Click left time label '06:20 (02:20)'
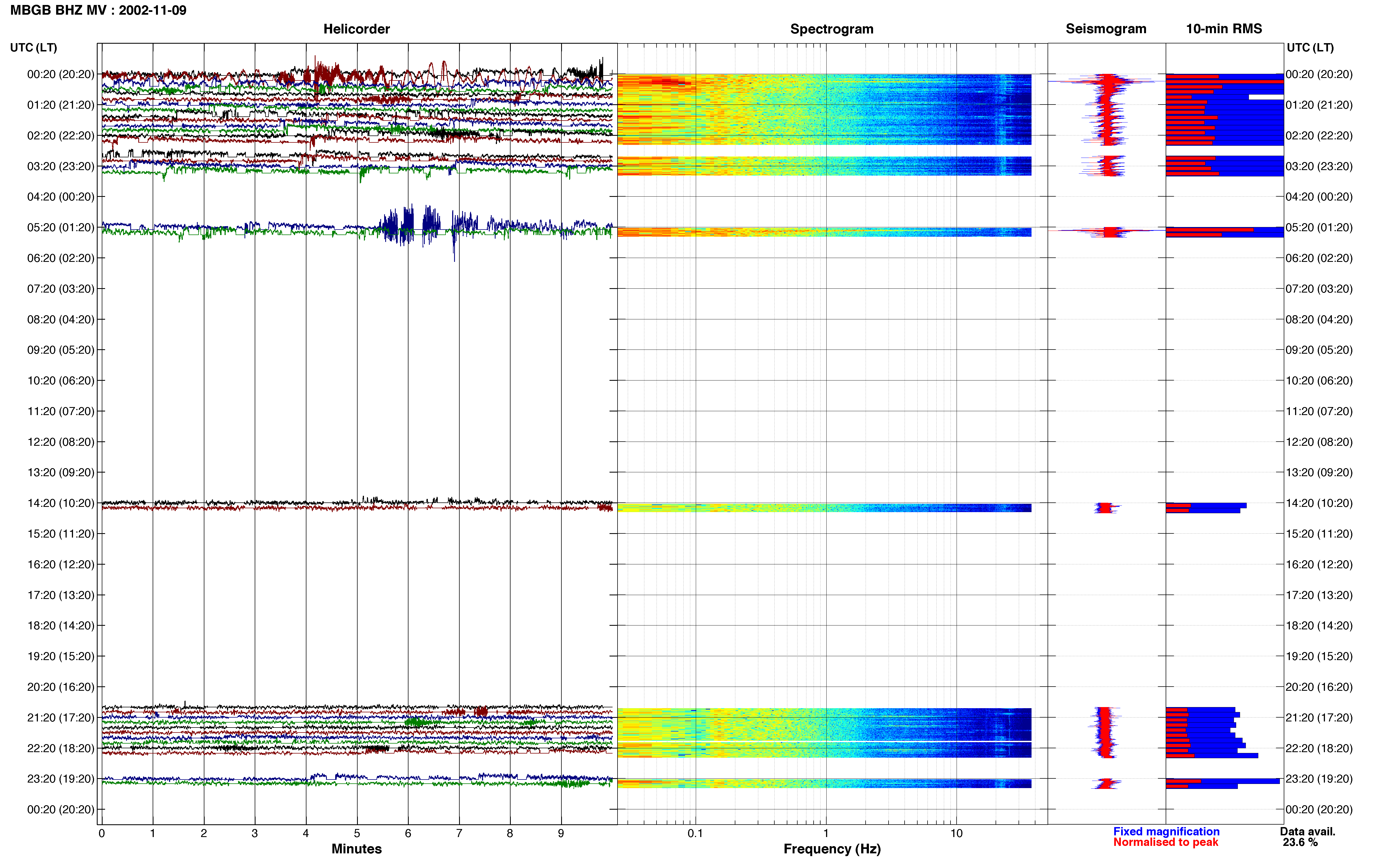This screenshot has height=868, width=1388. 61,258
